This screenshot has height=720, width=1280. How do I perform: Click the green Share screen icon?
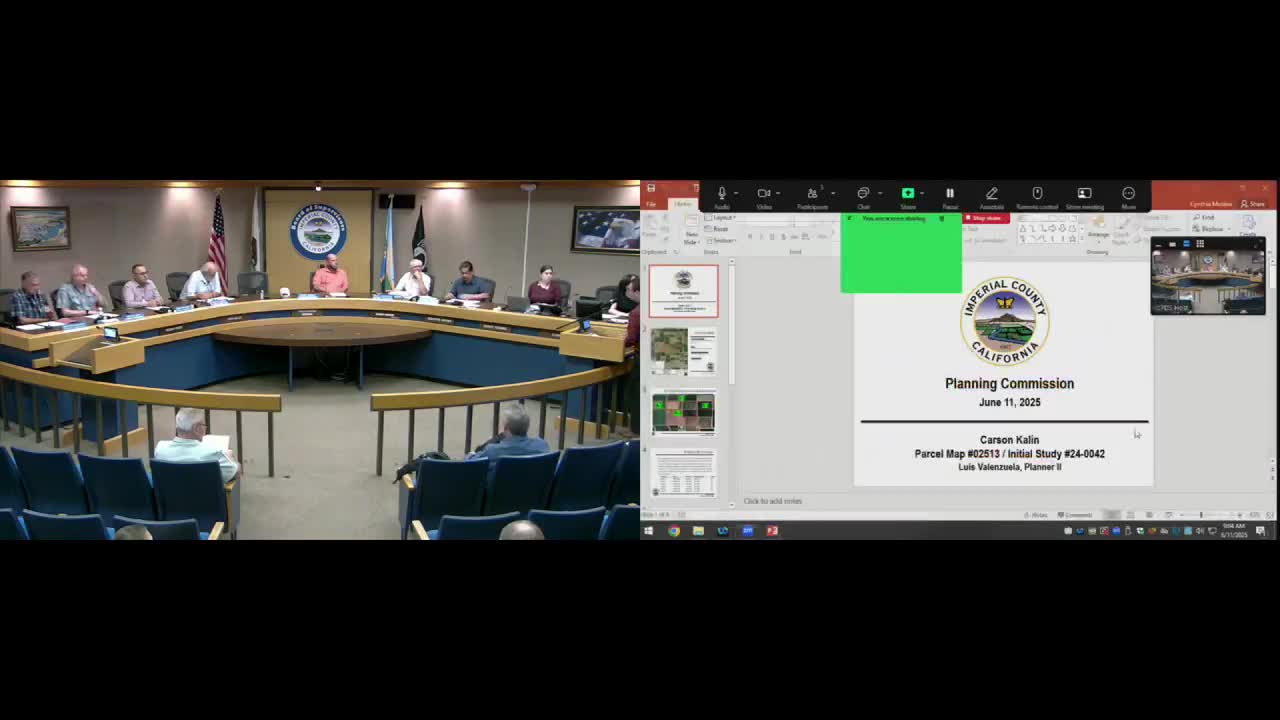[908, 193]
